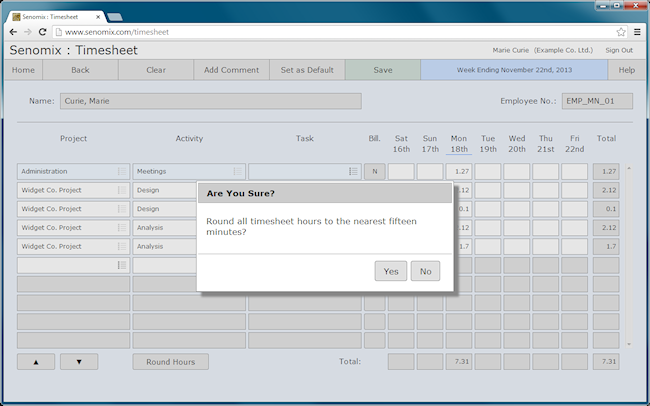The height and width of the screenshot is (406, 650).
Task: Open project list icon in second Widget Co. row
Action: coord(122,209)
